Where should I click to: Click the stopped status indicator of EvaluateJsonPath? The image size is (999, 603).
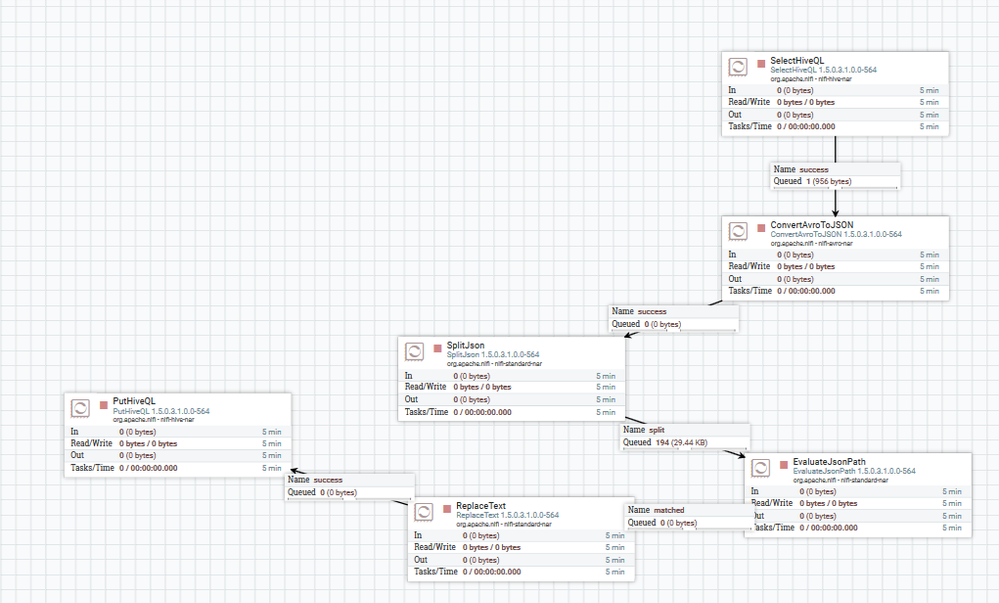tap(784, 465)
